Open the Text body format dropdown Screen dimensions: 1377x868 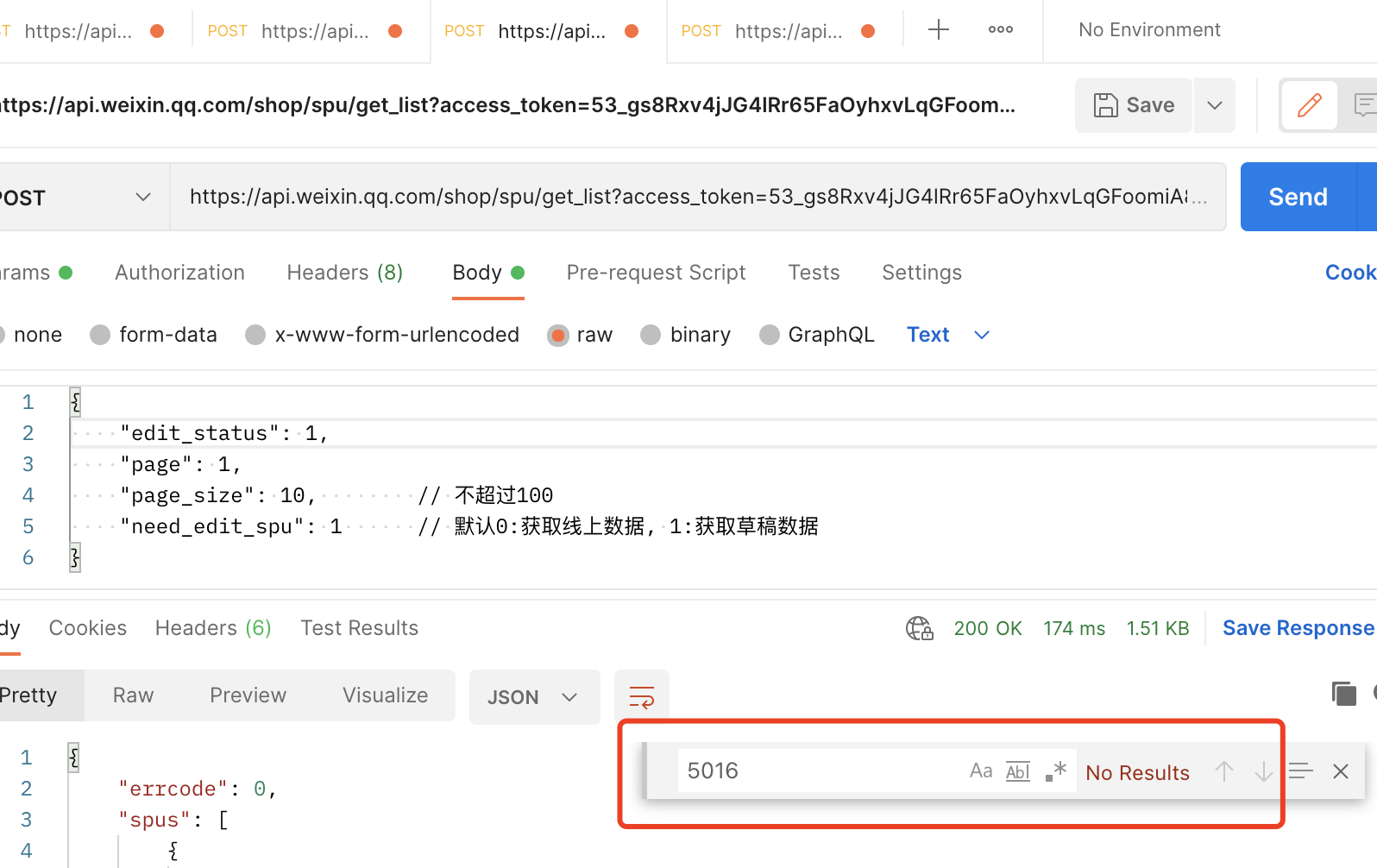(947, 335)
